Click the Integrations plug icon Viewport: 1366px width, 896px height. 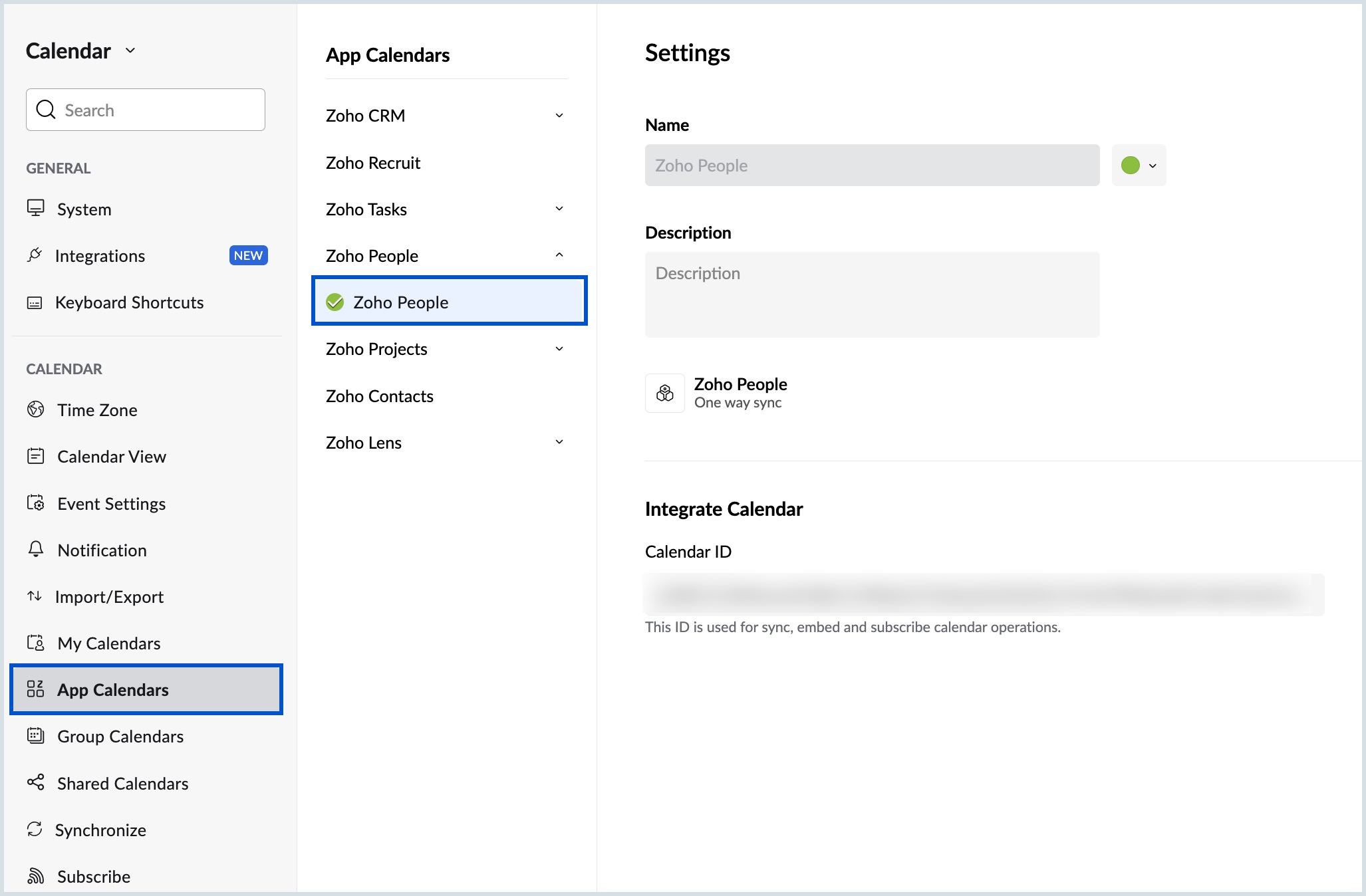[x=35, y=255]
